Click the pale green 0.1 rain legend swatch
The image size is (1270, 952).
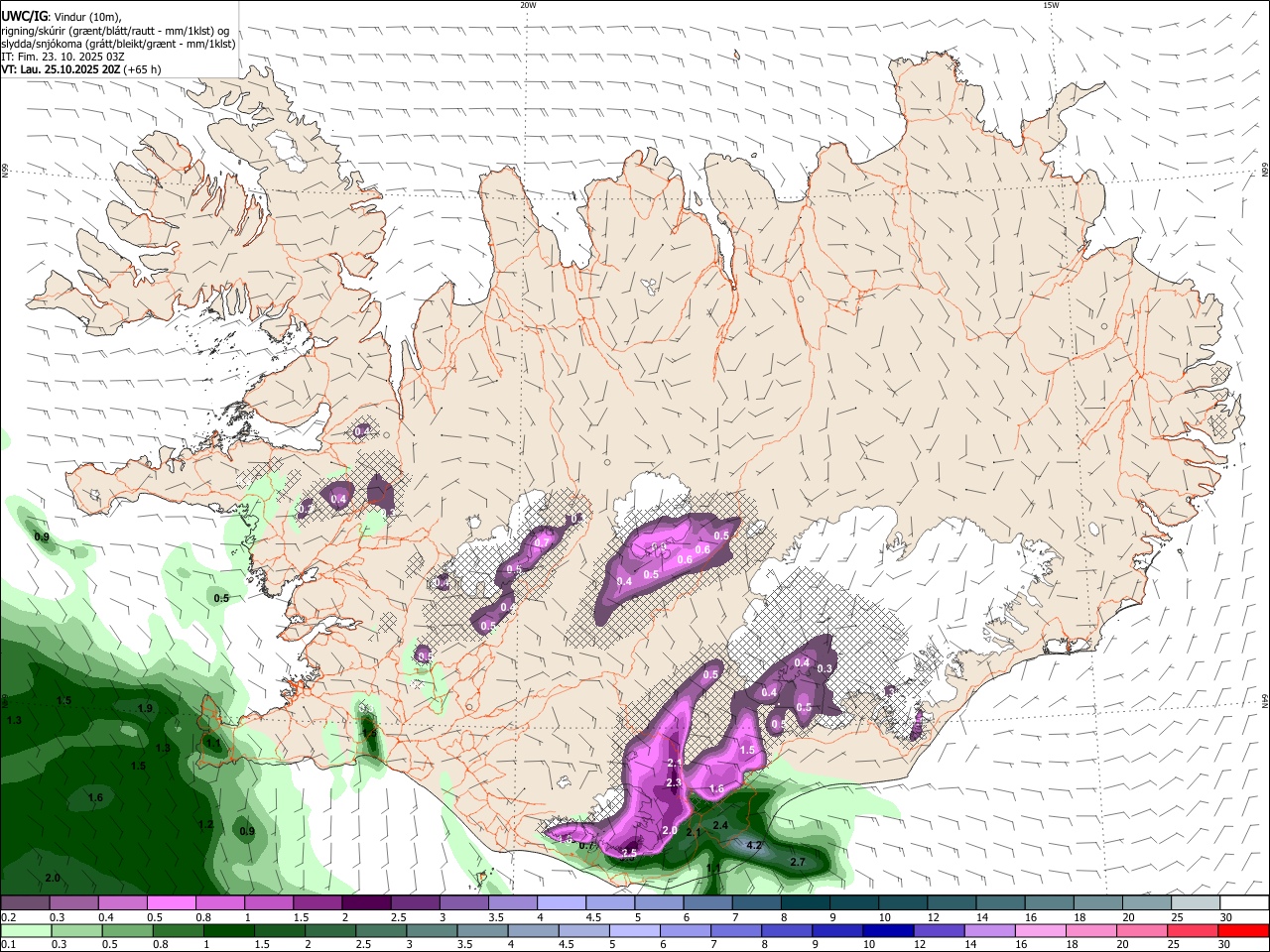click(25, 930)
